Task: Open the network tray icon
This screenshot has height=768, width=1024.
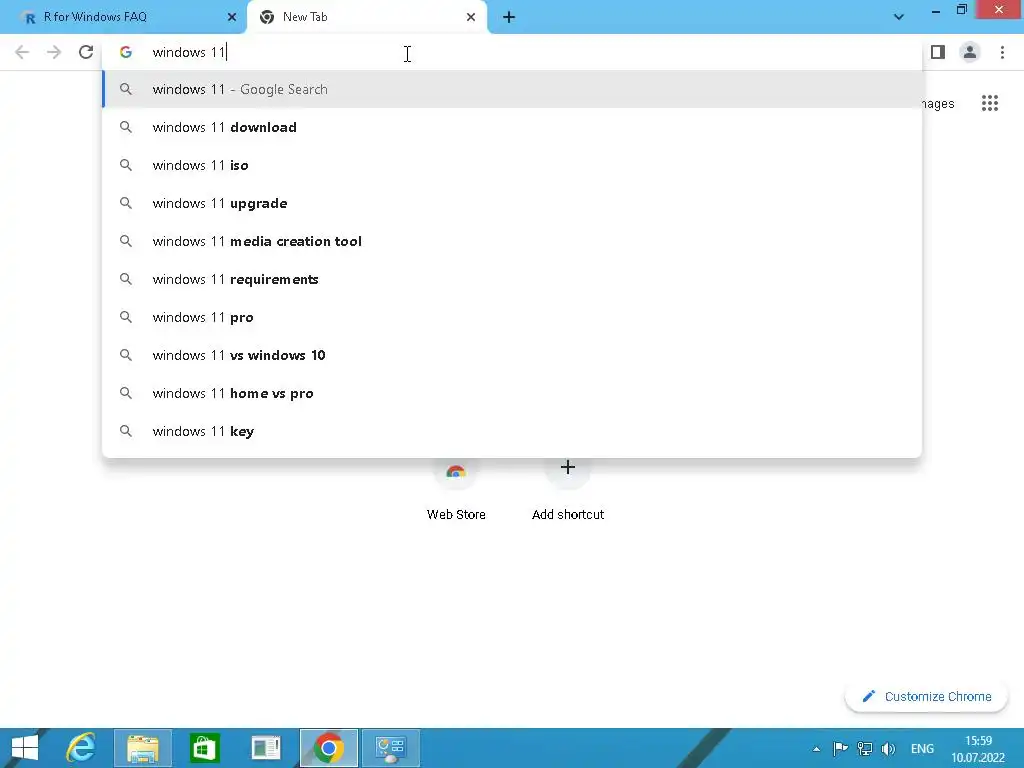Action: pyautogui.click(x=865, y=749)
